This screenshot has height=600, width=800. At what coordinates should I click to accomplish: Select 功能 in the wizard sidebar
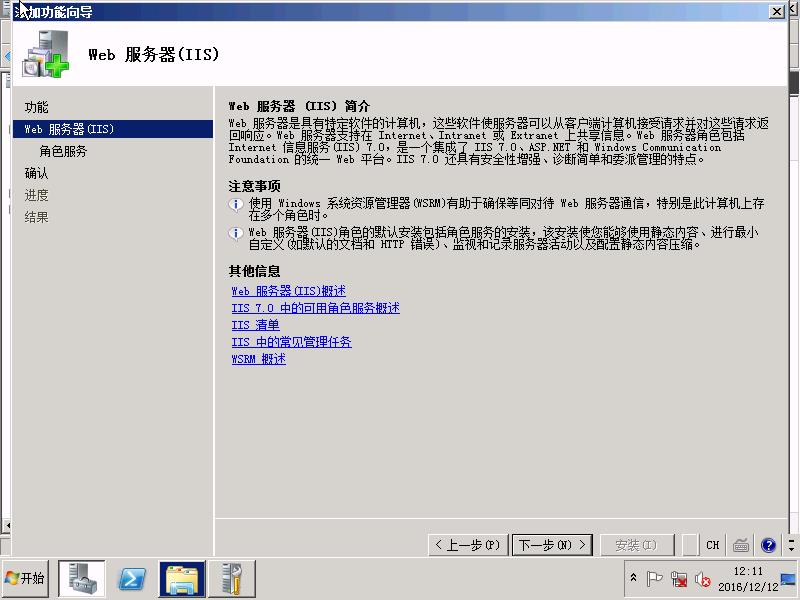coord(36,107)
